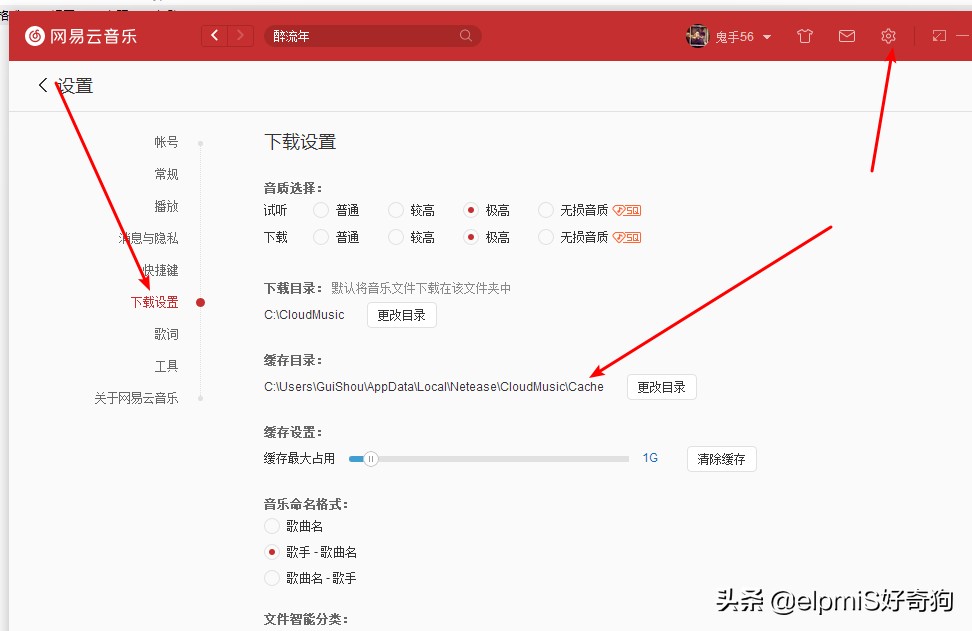Choose 歌曲名 - 歌手 naming format
This screenshot has width=972, height=631.
pos(271,578)
